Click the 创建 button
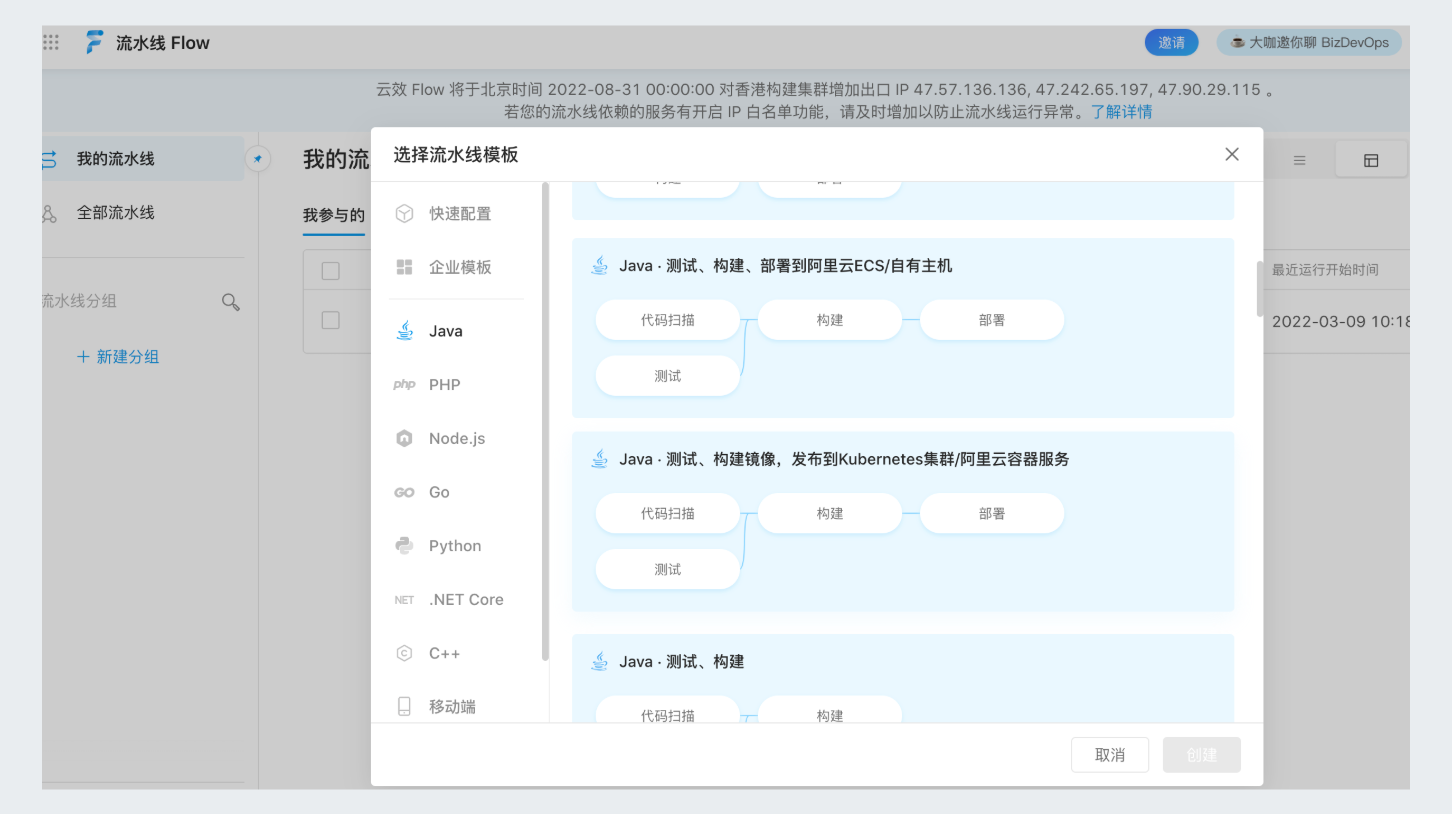The image size is (1452, 814). [x=1202, y=755]
